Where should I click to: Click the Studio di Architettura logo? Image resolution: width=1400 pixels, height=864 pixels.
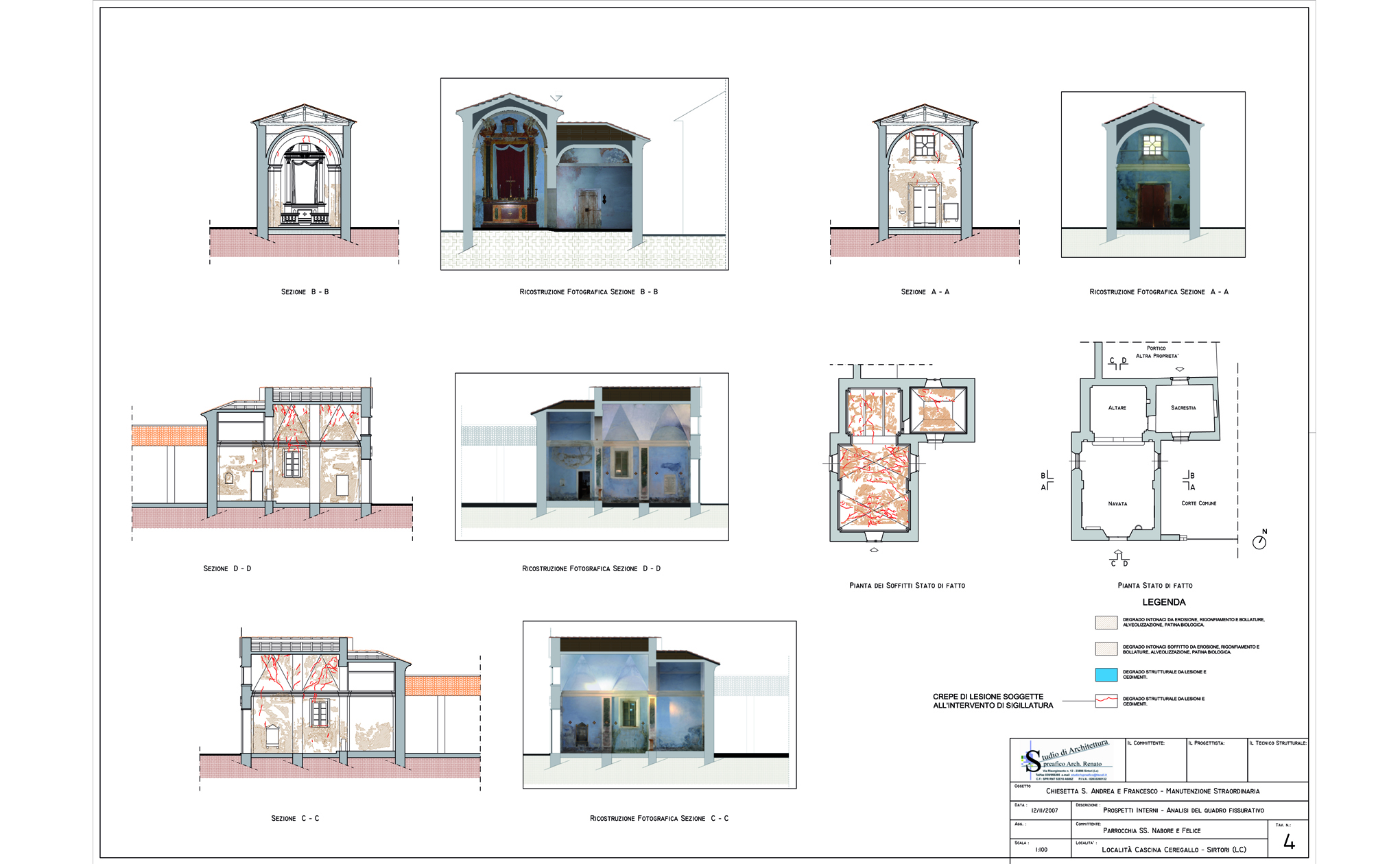point(1067,760)
